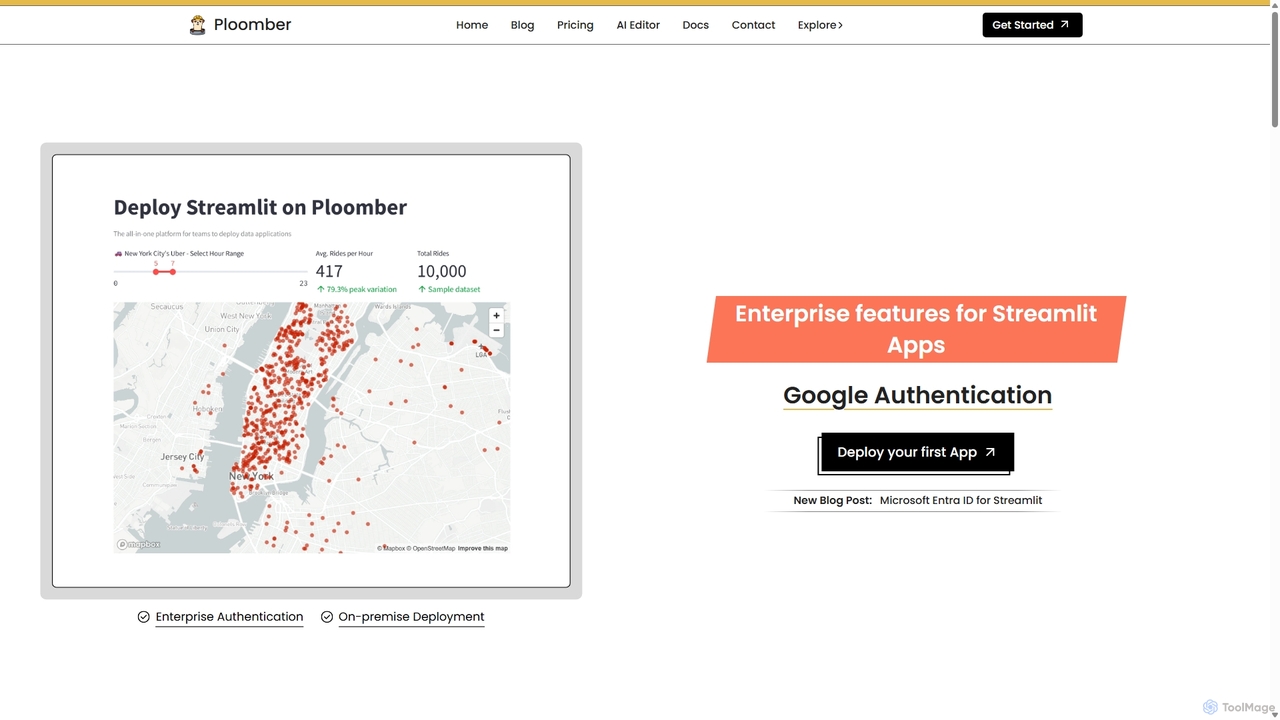1280x720 pixels.
Task: Click the 79.3% peak variation text
Action: tap(356, 289)
